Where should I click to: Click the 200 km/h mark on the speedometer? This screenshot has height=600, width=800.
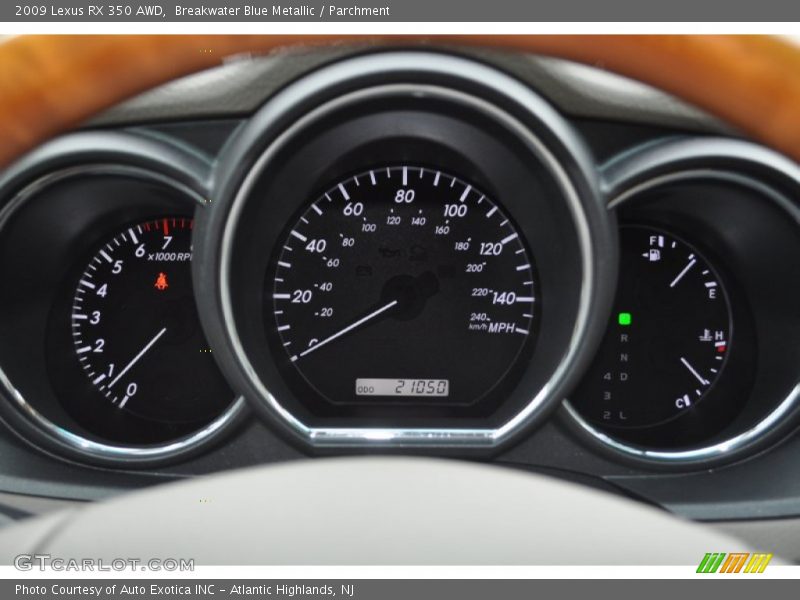coord(475,268)
